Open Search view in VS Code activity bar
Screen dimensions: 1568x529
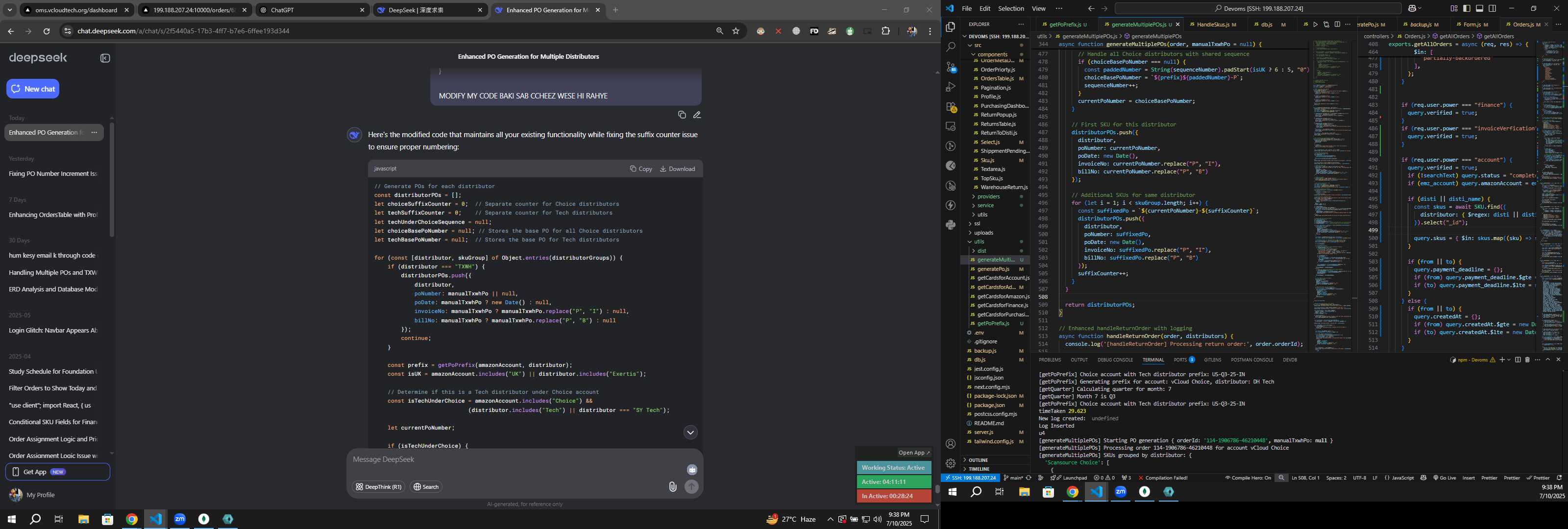(950, 47)
